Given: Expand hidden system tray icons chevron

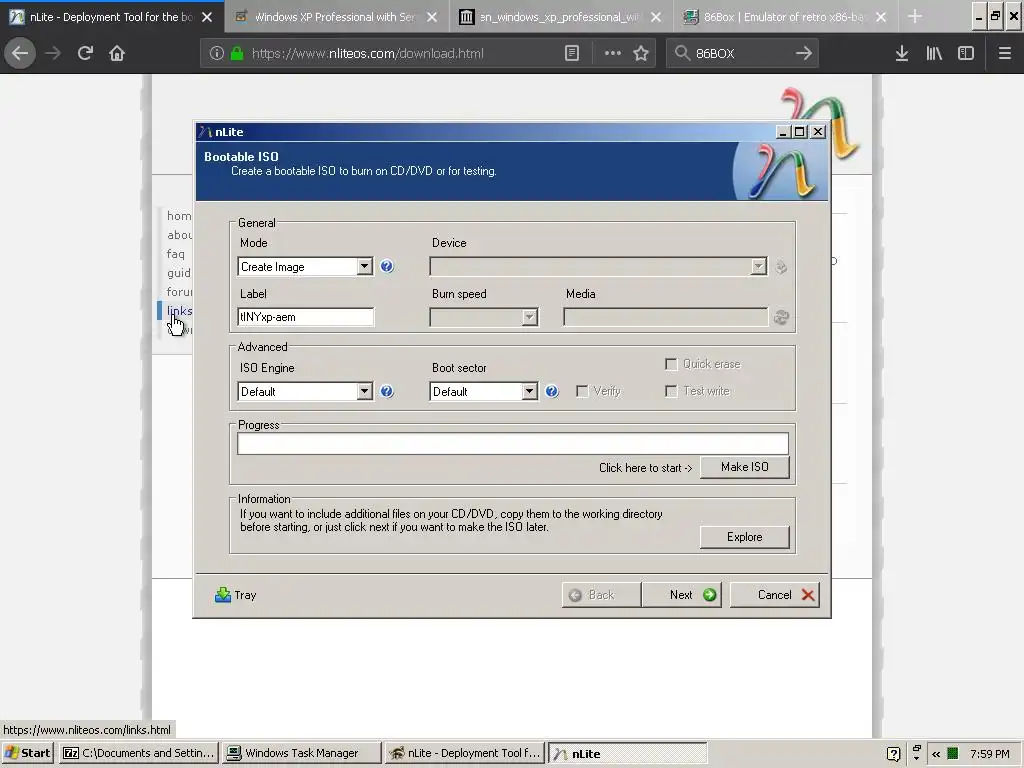Looking at the screenshot, I should [x=936, y=754].
